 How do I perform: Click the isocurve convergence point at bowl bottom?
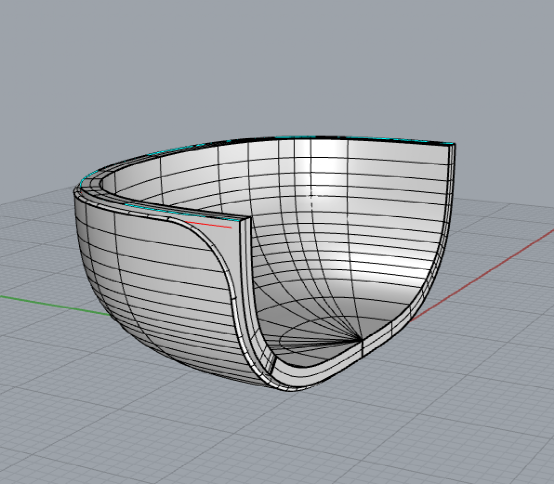[361, 340]
